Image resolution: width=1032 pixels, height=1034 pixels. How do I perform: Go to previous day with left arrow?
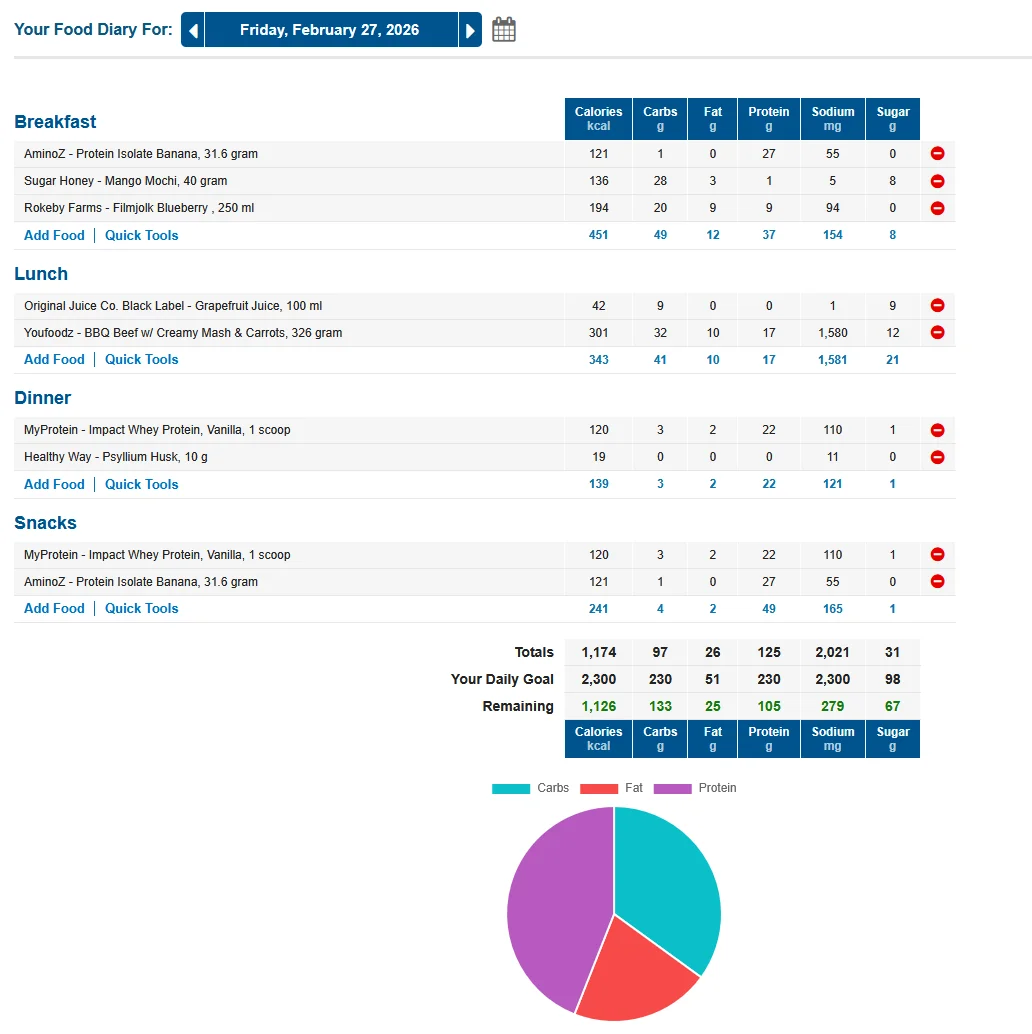[193, 30]
